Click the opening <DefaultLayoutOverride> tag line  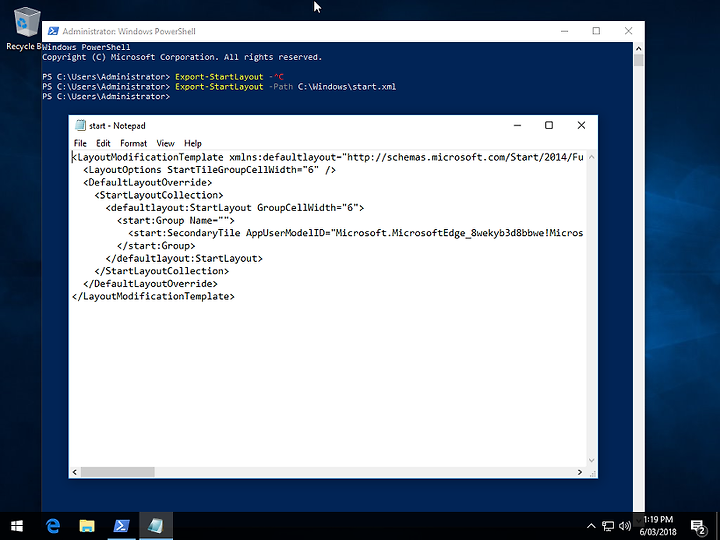coord(147,183)
